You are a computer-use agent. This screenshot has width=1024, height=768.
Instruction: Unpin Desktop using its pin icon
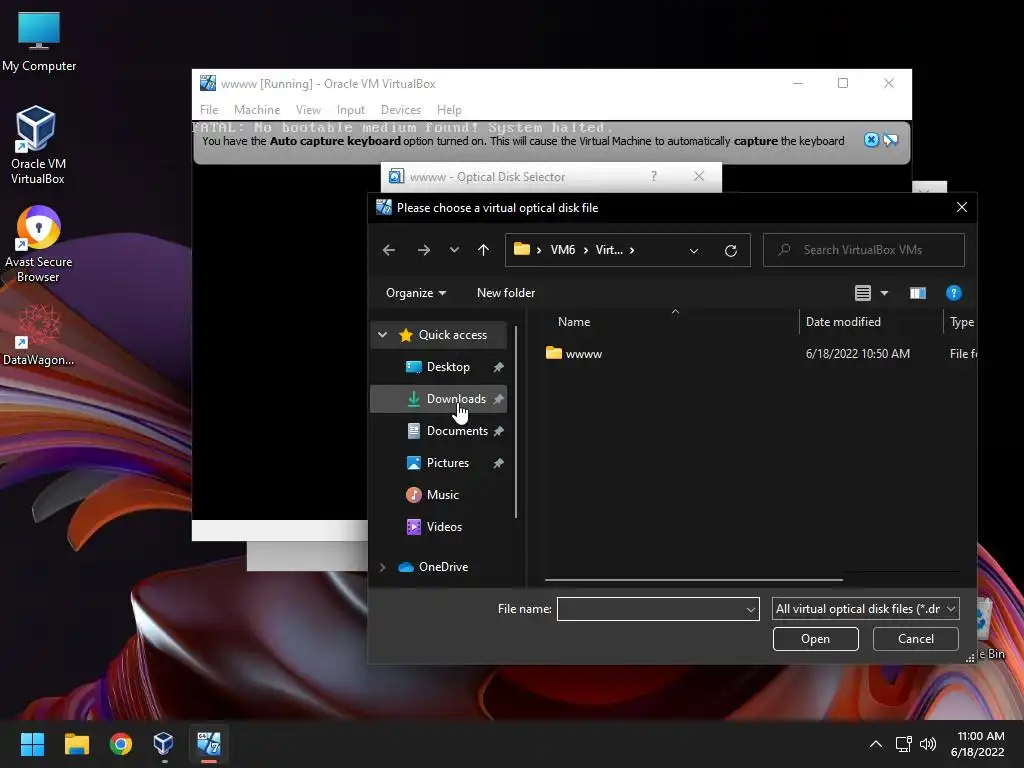(499, 367)
